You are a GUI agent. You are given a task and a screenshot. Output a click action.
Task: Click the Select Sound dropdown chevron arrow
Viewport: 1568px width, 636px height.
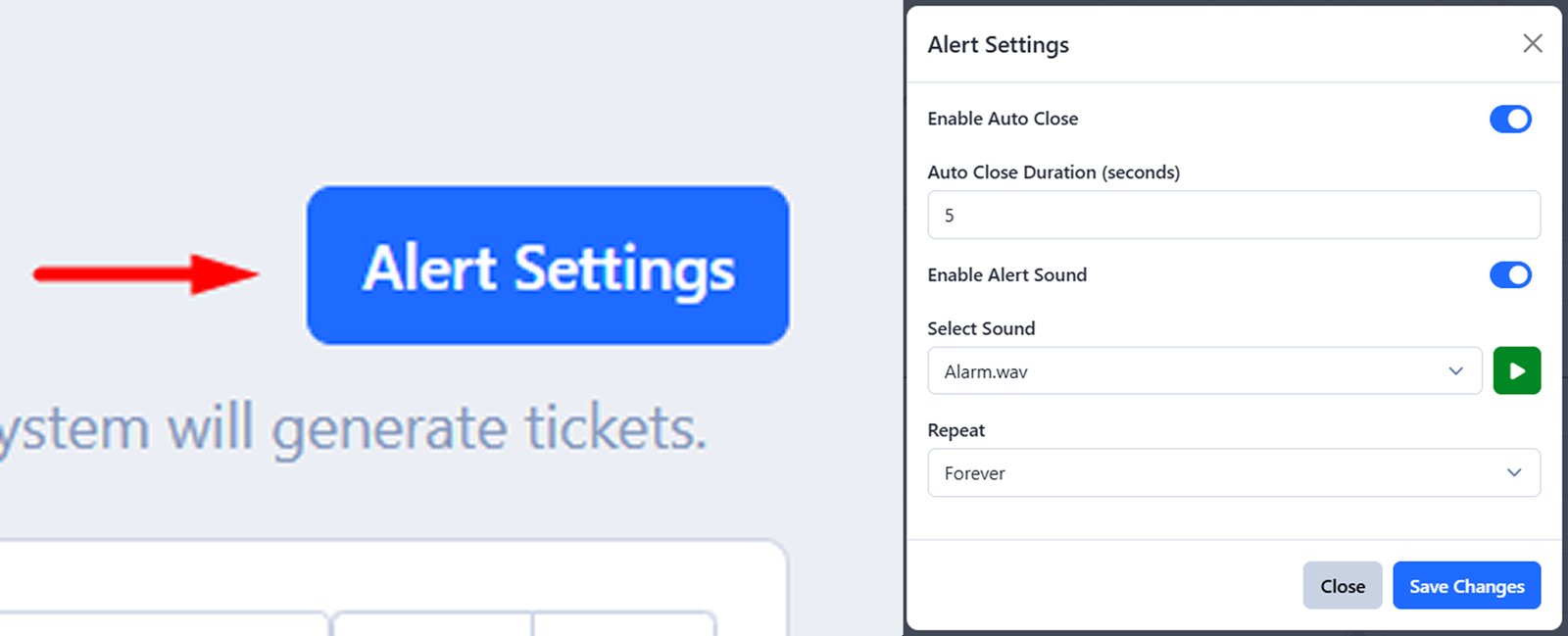tap(1455, 371)
